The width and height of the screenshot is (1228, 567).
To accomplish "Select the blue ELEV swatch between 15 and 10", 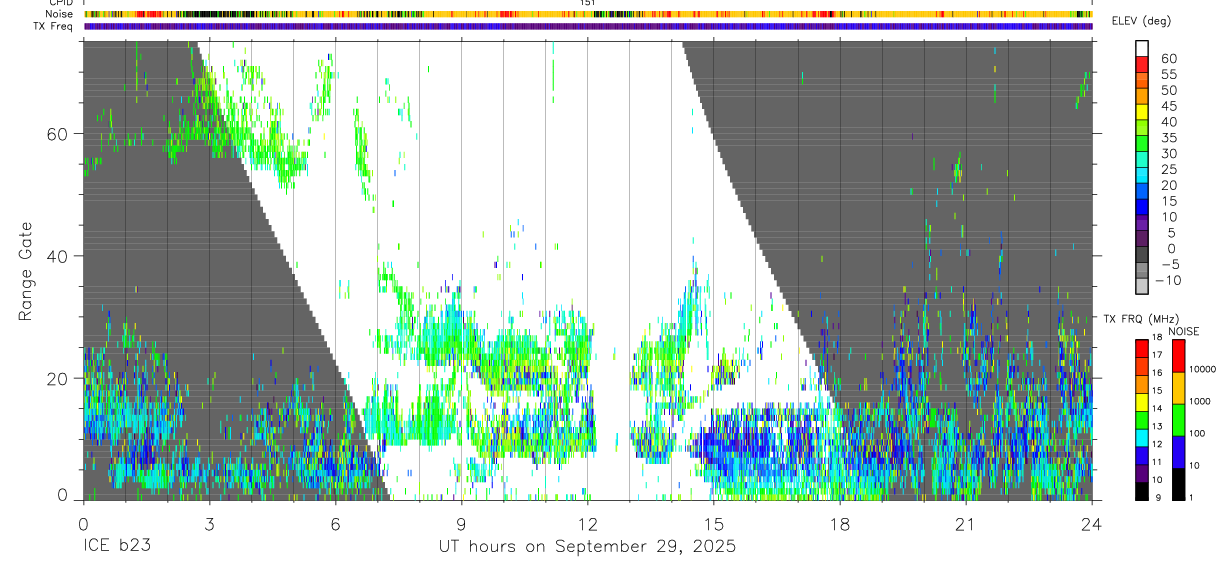I will [1143, 207].
